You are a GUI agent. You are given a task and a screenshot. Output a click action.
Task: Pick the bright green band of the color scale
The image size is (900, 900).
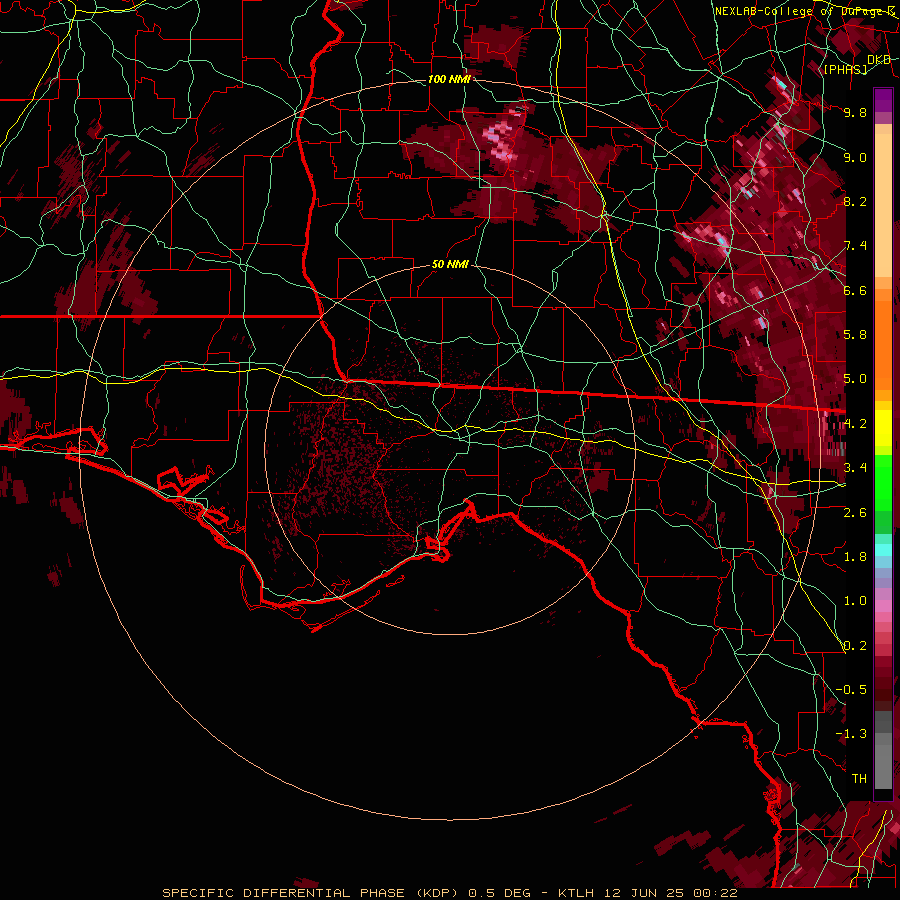[x=883, y=483]
